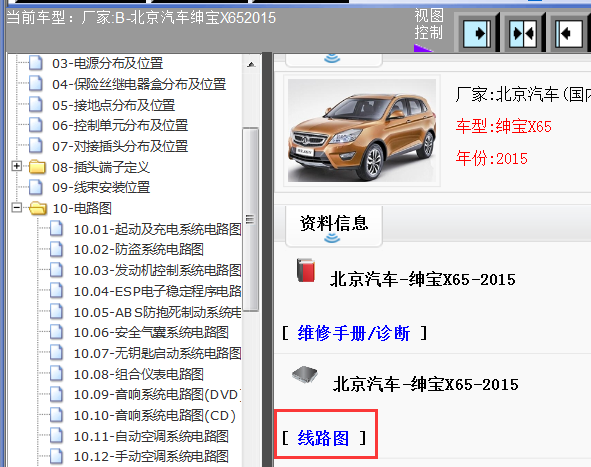Select 09-线束安装位置 entry
591x467 pixels.
coord(101,187)
